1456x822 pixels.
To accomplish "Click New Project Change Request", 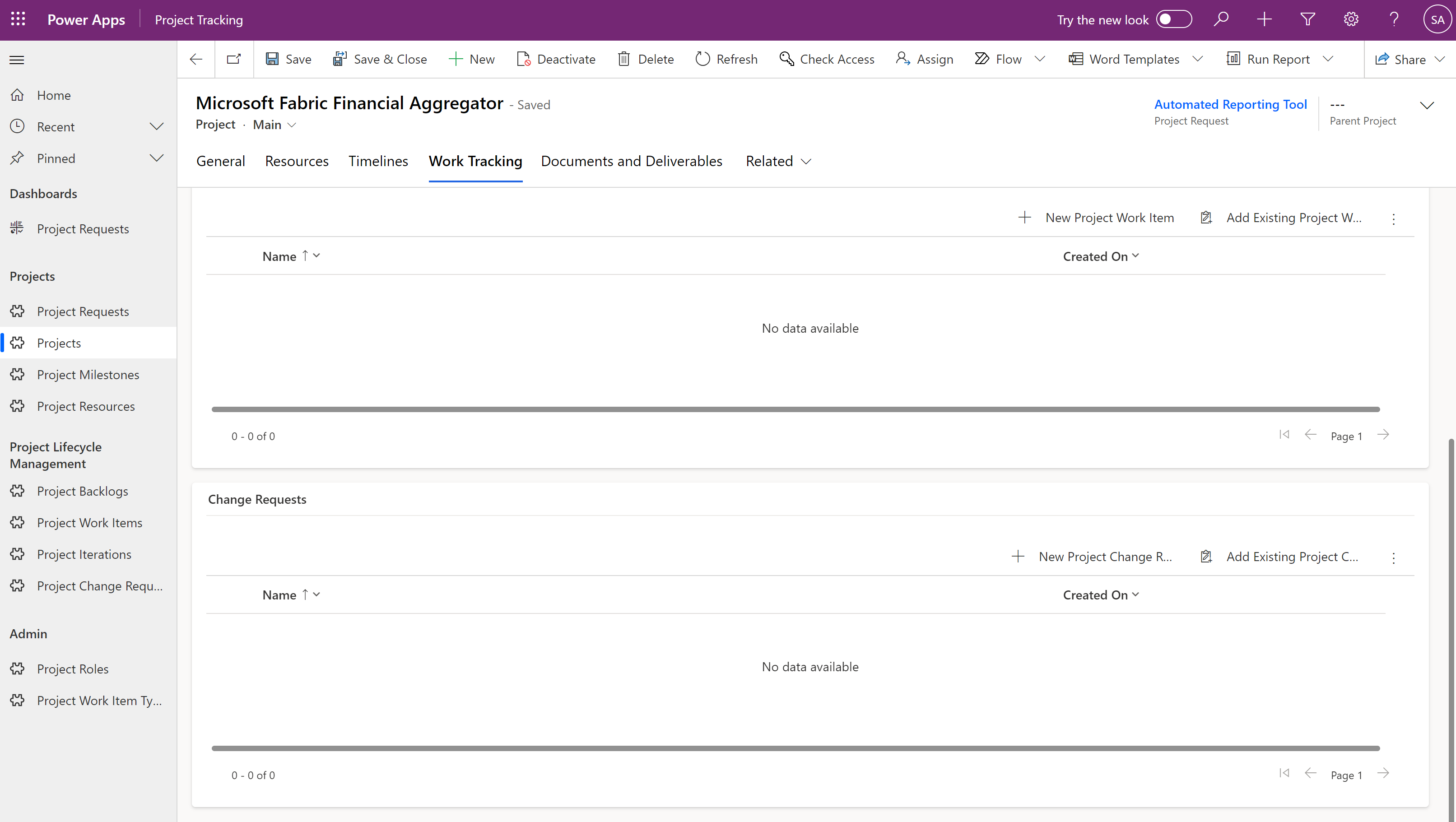I will (1091, 557).
